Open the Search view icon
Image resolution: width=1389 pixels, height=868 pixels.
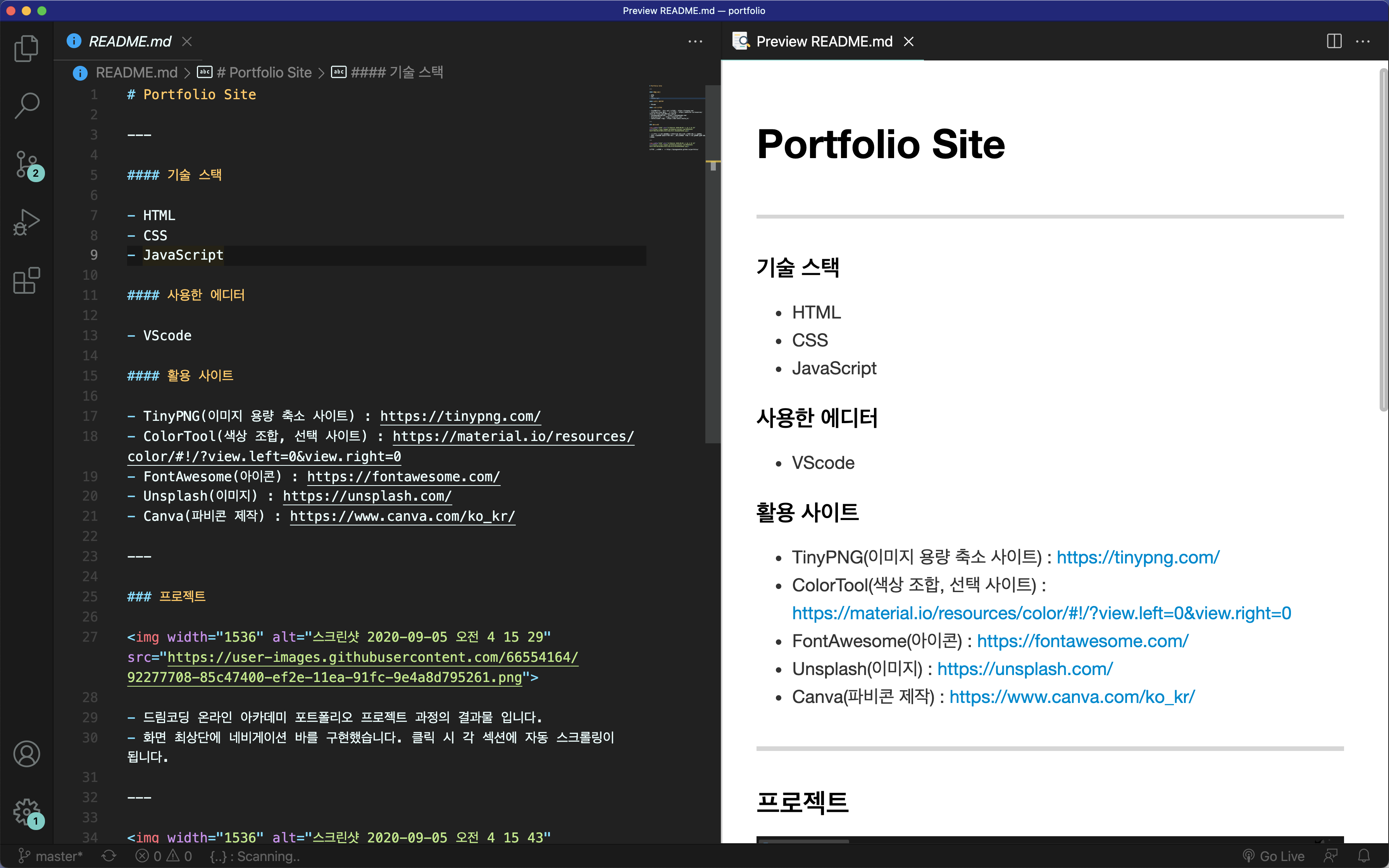point(26,106)
